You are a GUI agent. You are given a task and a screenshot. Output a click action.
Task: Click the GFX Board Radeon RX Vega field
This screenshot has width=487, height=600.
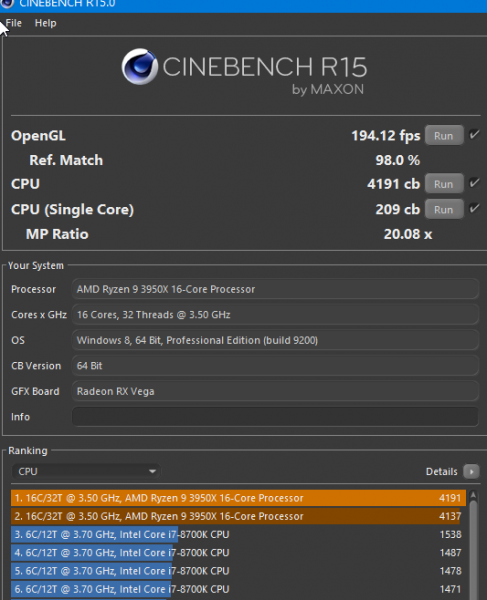(x=275, y=391)
